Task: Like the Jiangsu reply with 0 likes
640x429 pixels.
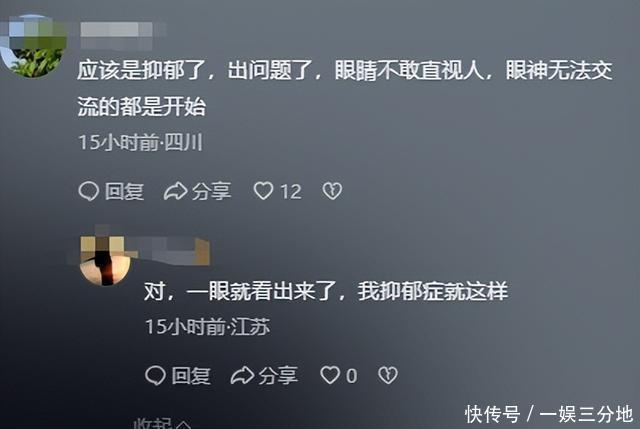Action: coord(330,375)
